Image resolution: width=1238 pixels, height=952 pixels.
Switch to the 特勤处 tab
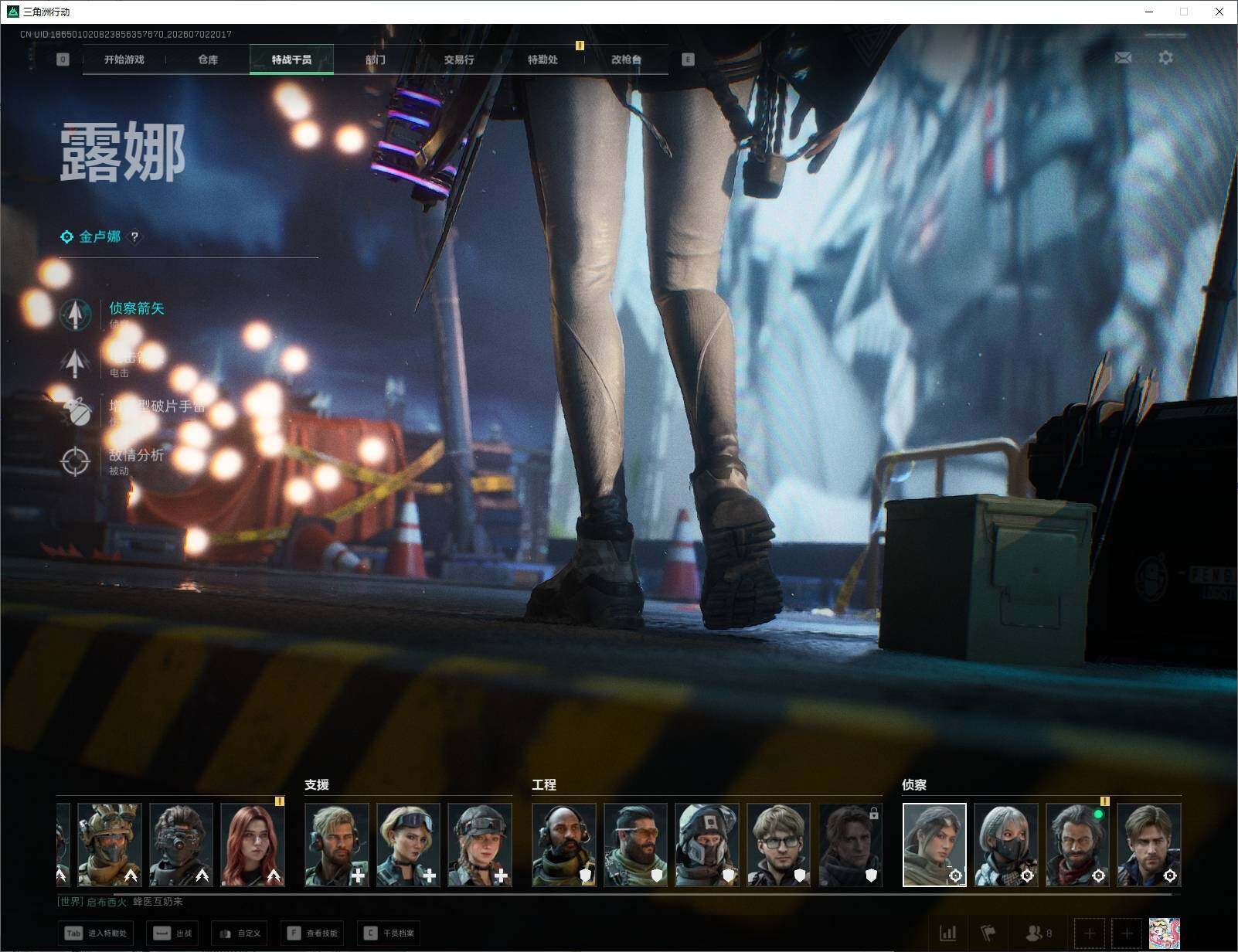point(542,59)
